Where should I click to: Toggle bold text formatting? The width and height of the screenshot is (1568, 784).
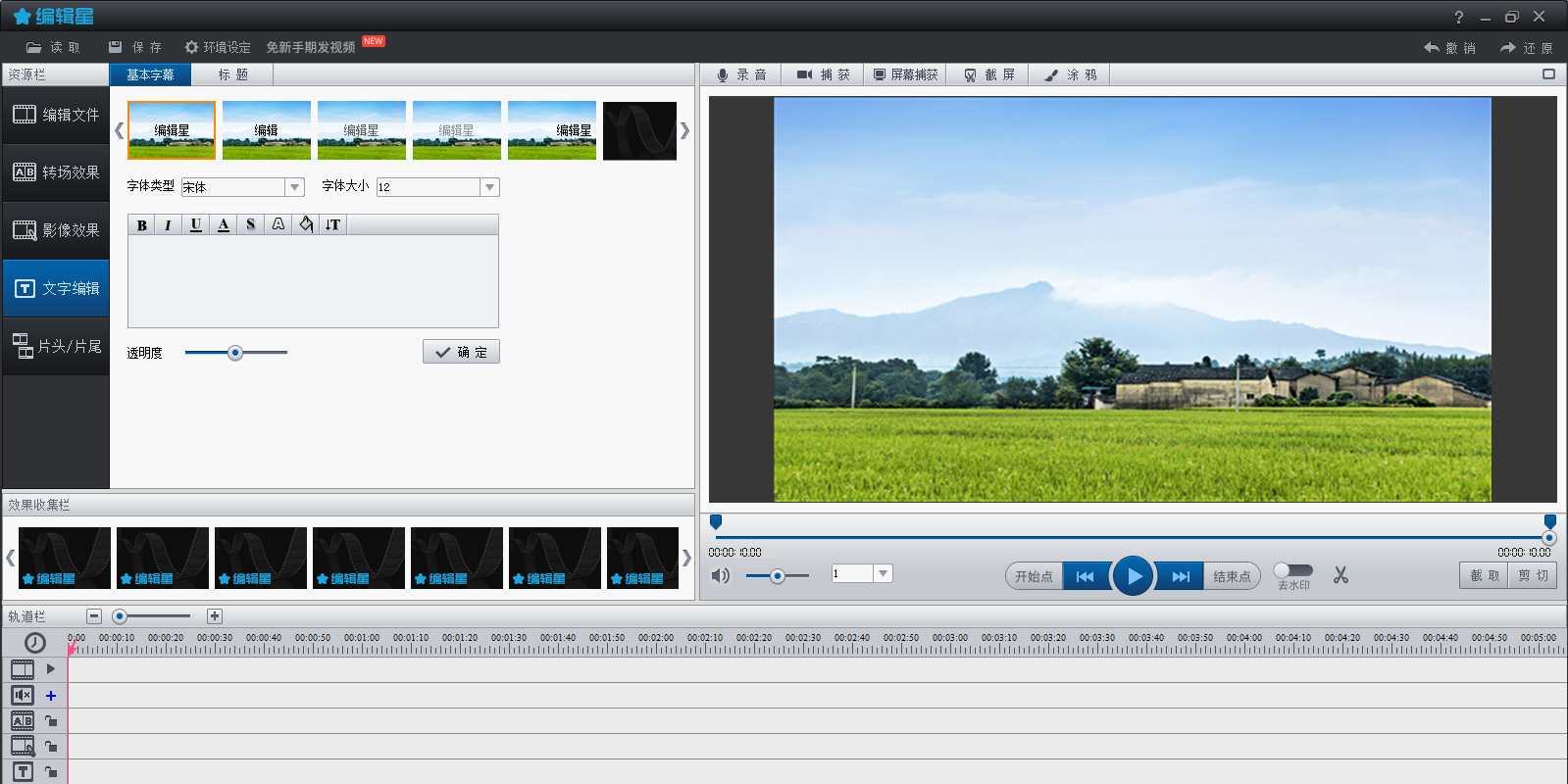(x=141, y=224)
